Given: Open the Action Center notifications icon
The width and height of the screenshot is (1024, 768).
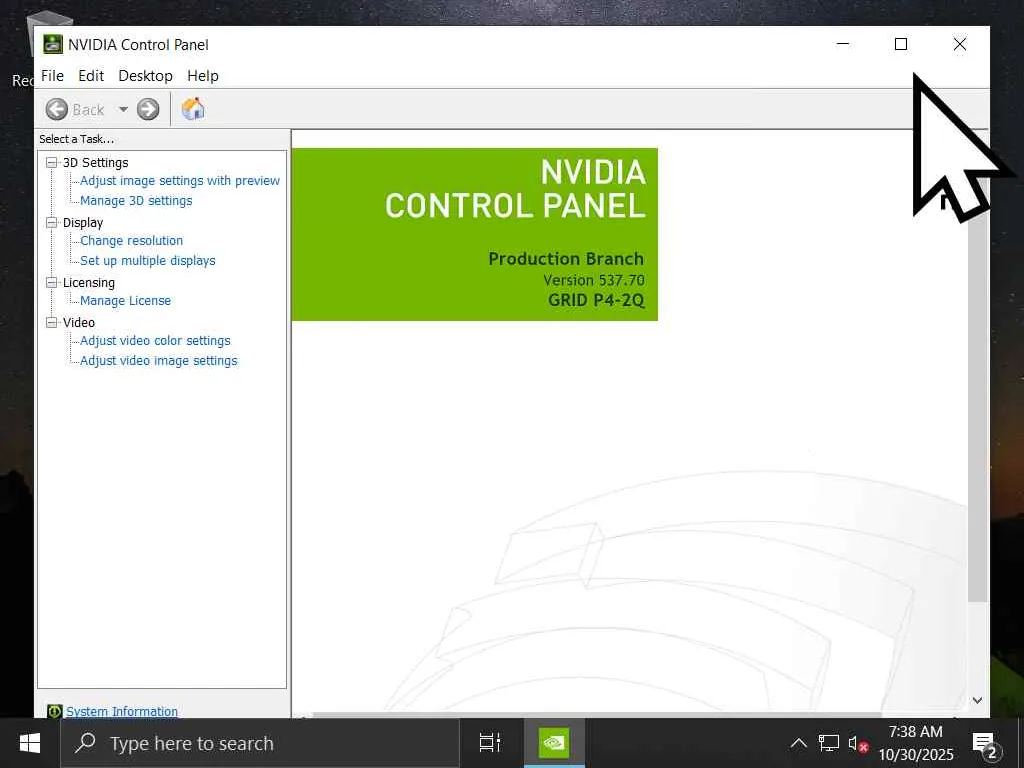Looking at the screenshot, I should tap(986, 744).
